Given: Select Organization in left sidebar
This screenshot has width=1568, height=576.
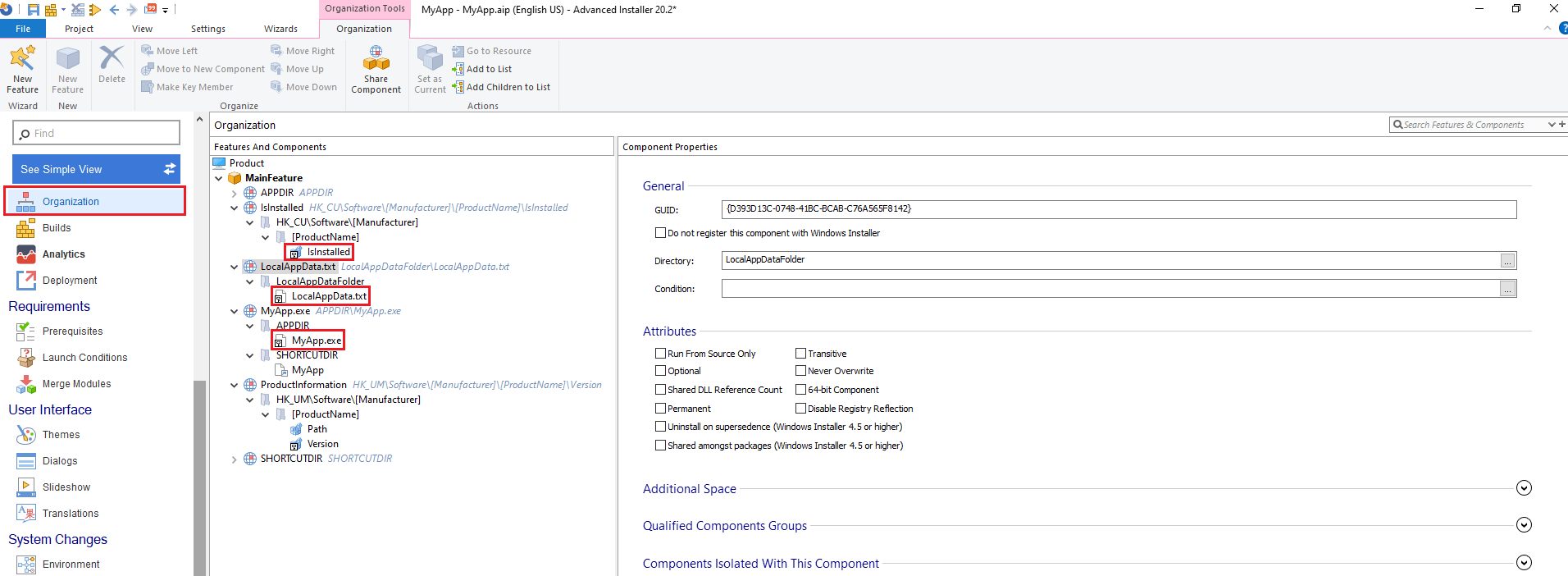Looking at the screenshot, I should pyautogui.click(x=95, y=201).
